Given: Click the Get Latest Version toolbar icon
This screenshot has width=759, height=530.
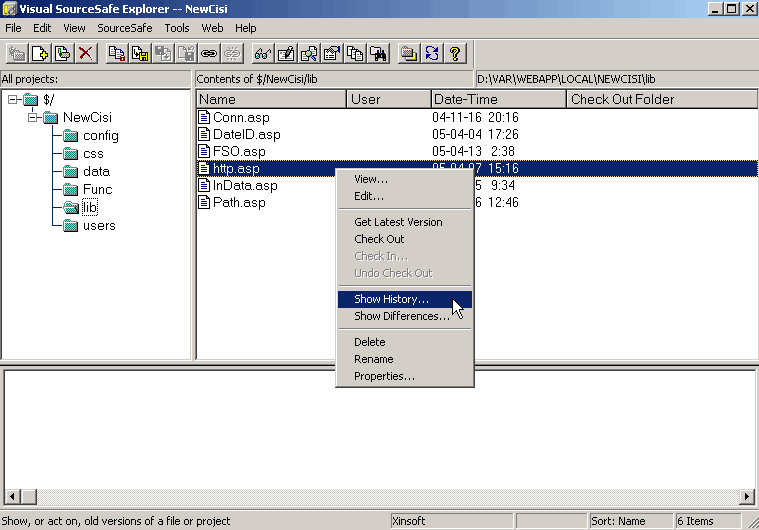Looking at the screenshot, I should (x=117, y=54).
